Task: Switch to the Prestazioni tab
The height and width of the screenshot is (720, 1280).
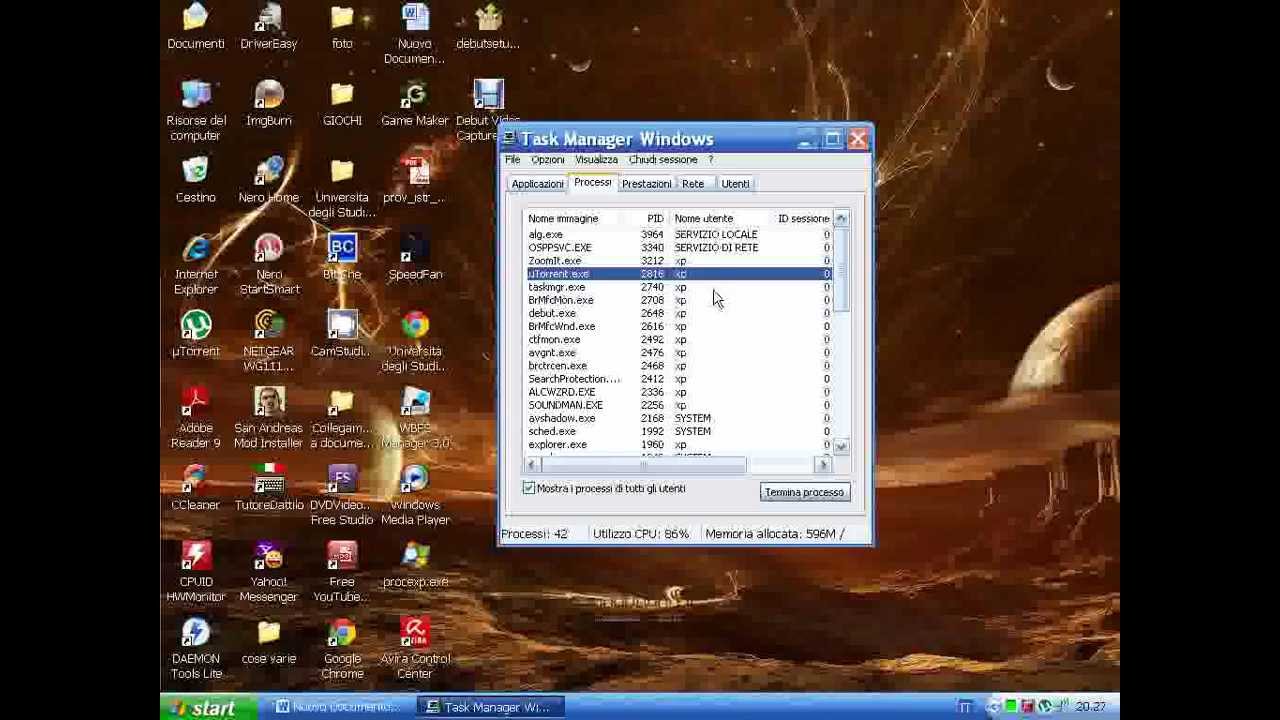Action: click(646, 183)
